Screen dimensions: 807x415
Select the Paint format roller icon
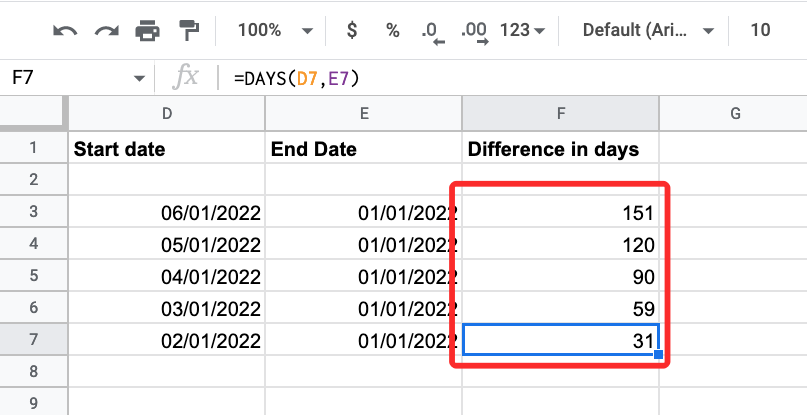(187, 30)
